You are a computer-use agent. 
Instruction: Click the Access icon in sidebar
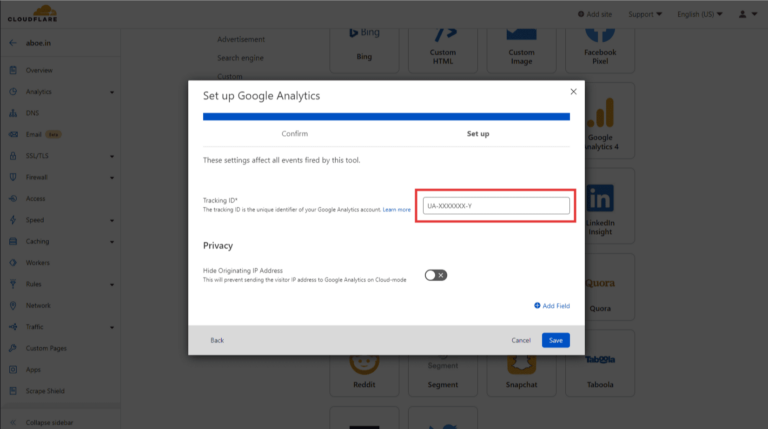click(13, 198)
